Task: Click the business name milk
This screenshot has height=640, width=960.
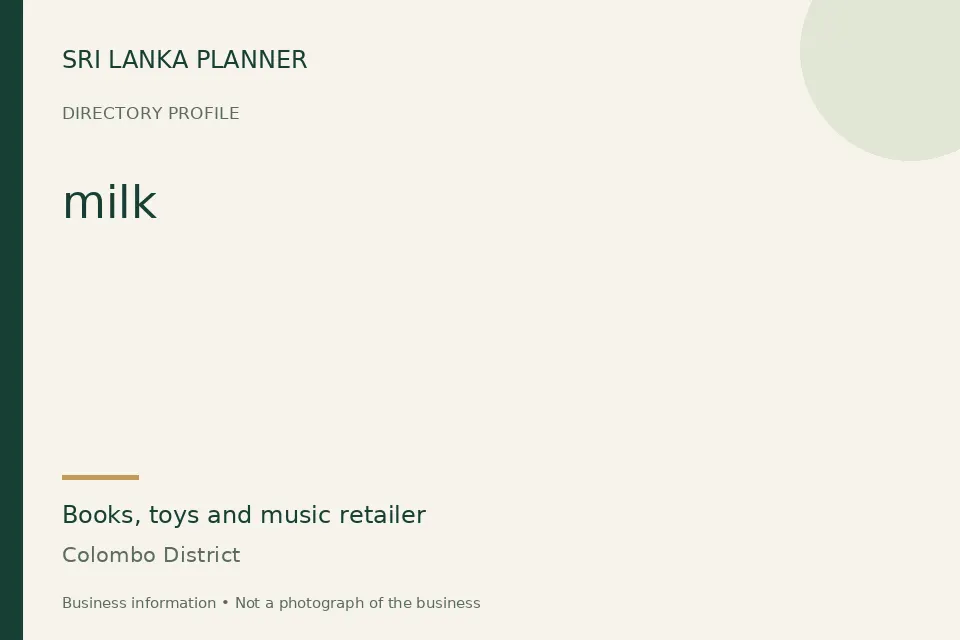Action: coord(110,201)
